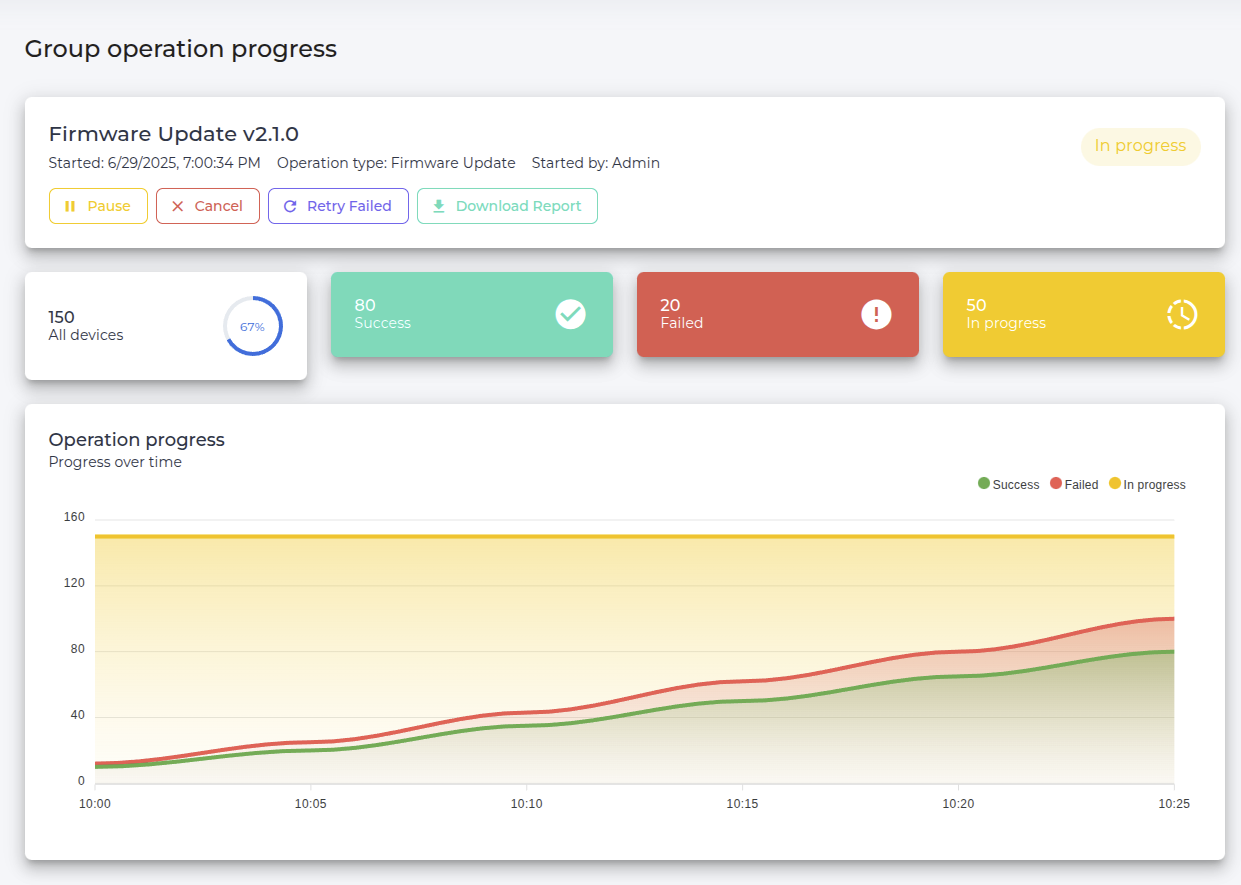This screenshot has width=1241, height=885.
Task: Click the X icon in Cancel button
Action: 178,206
